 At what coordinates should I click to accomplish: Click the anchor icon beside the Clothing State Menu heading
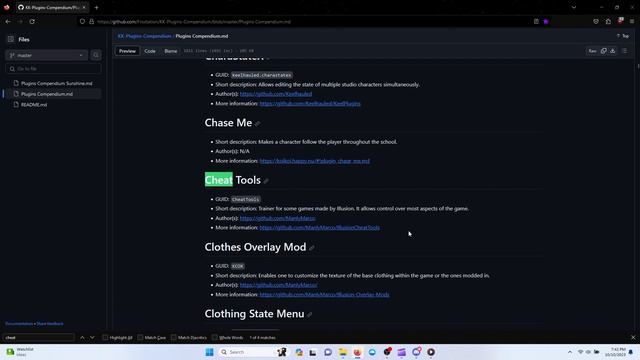pyautogui.click(x=310, y=314)
